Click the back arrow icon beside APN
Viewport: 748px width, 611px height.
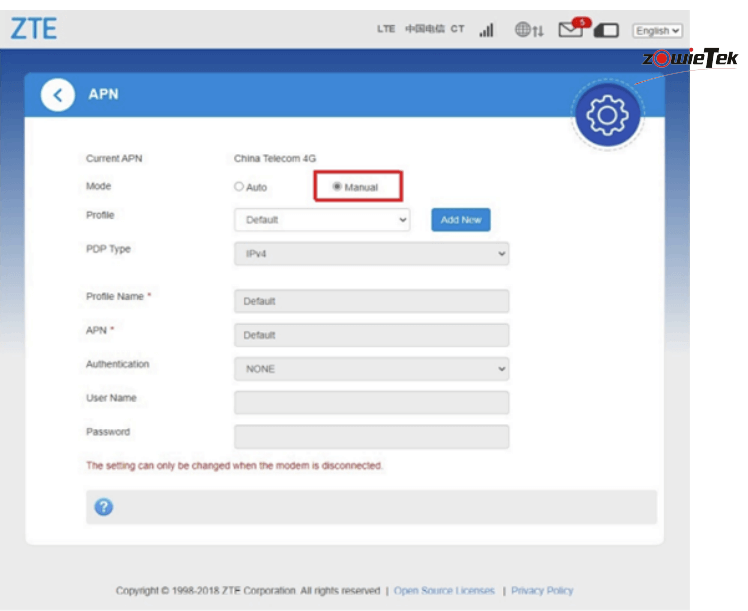click(57, 95)
